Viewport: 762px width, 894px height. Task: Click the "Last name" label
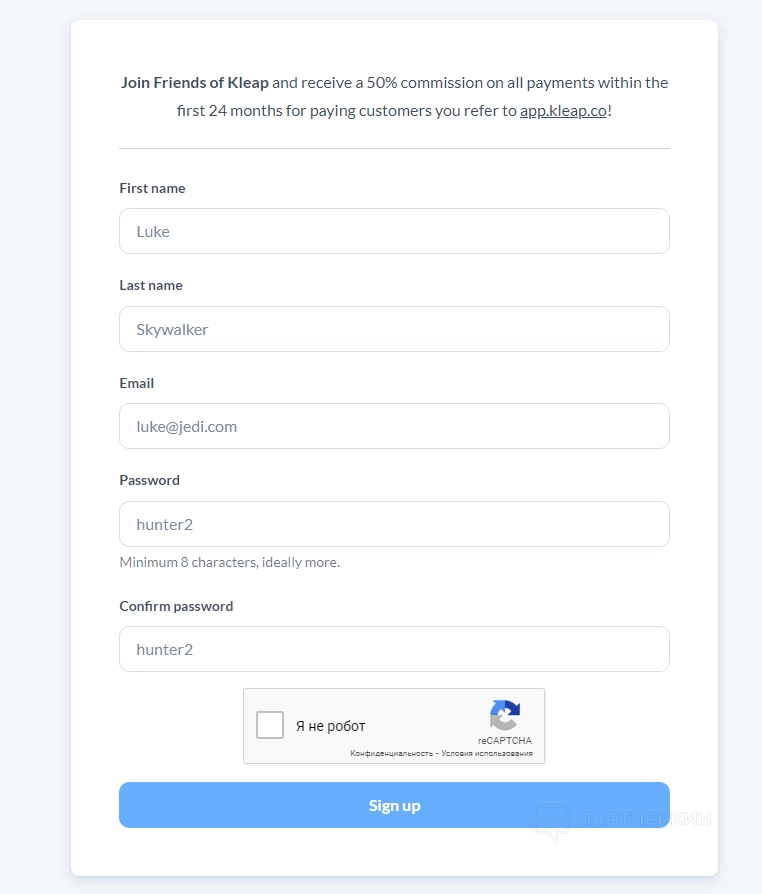pyautogui.click(x=151, y=285)
